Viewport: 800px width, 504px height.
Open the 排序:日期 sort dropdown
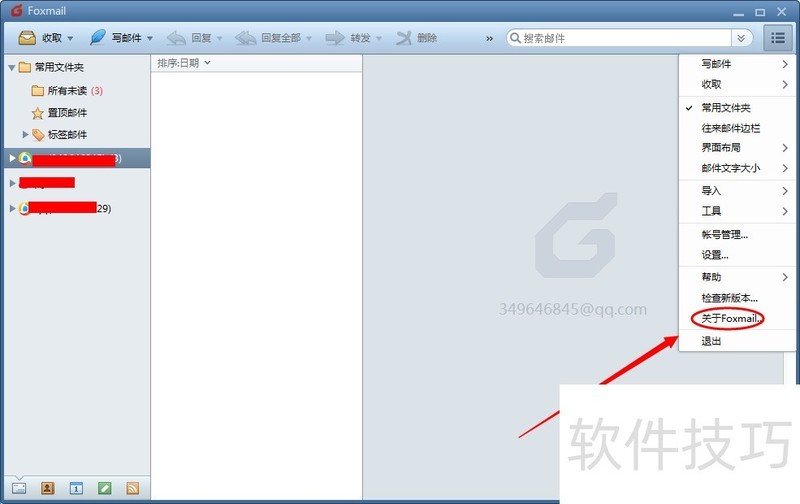click(x=184, y=63)
